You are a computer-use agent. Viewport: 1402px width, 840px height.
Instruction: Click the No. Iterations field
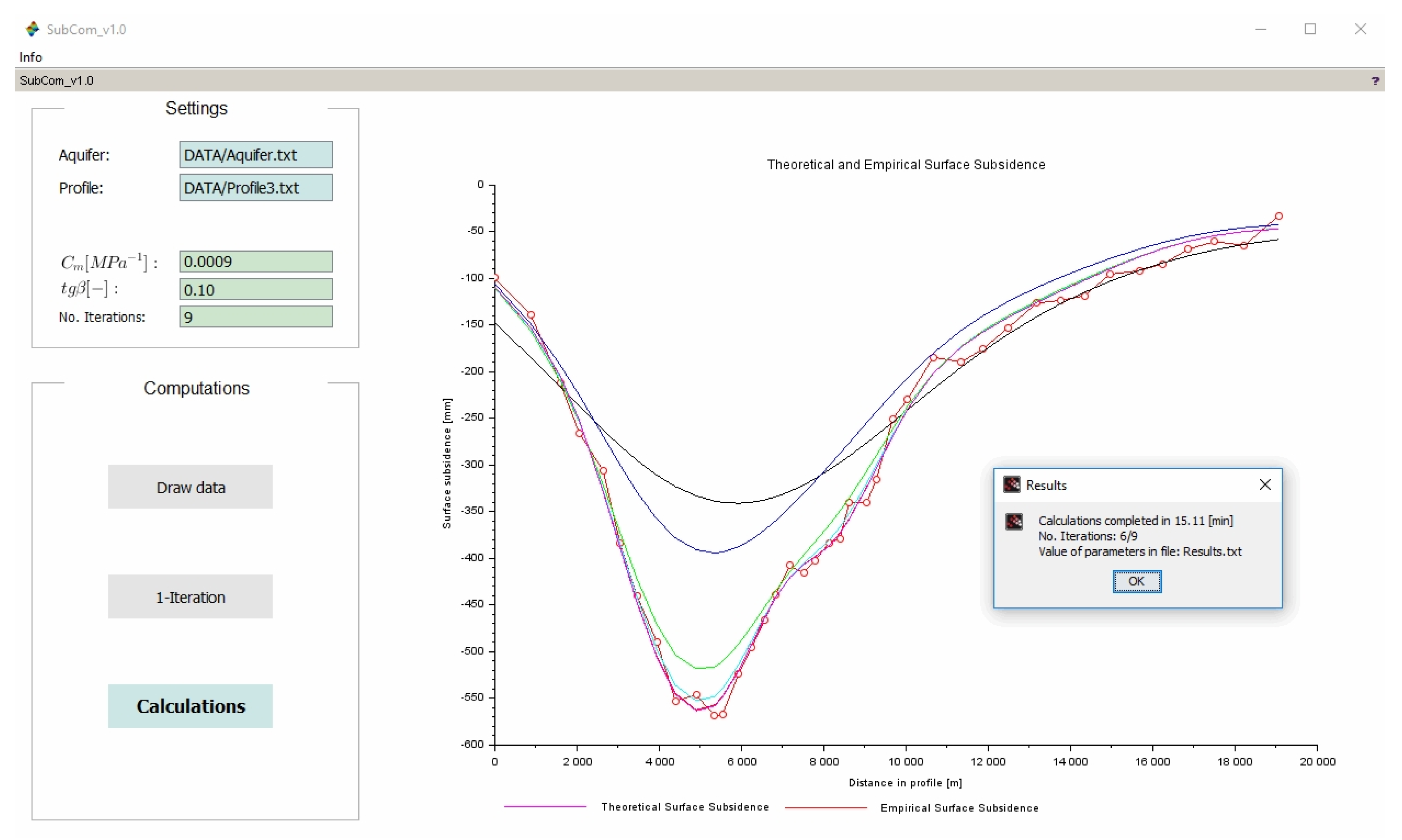pos(256,317)
